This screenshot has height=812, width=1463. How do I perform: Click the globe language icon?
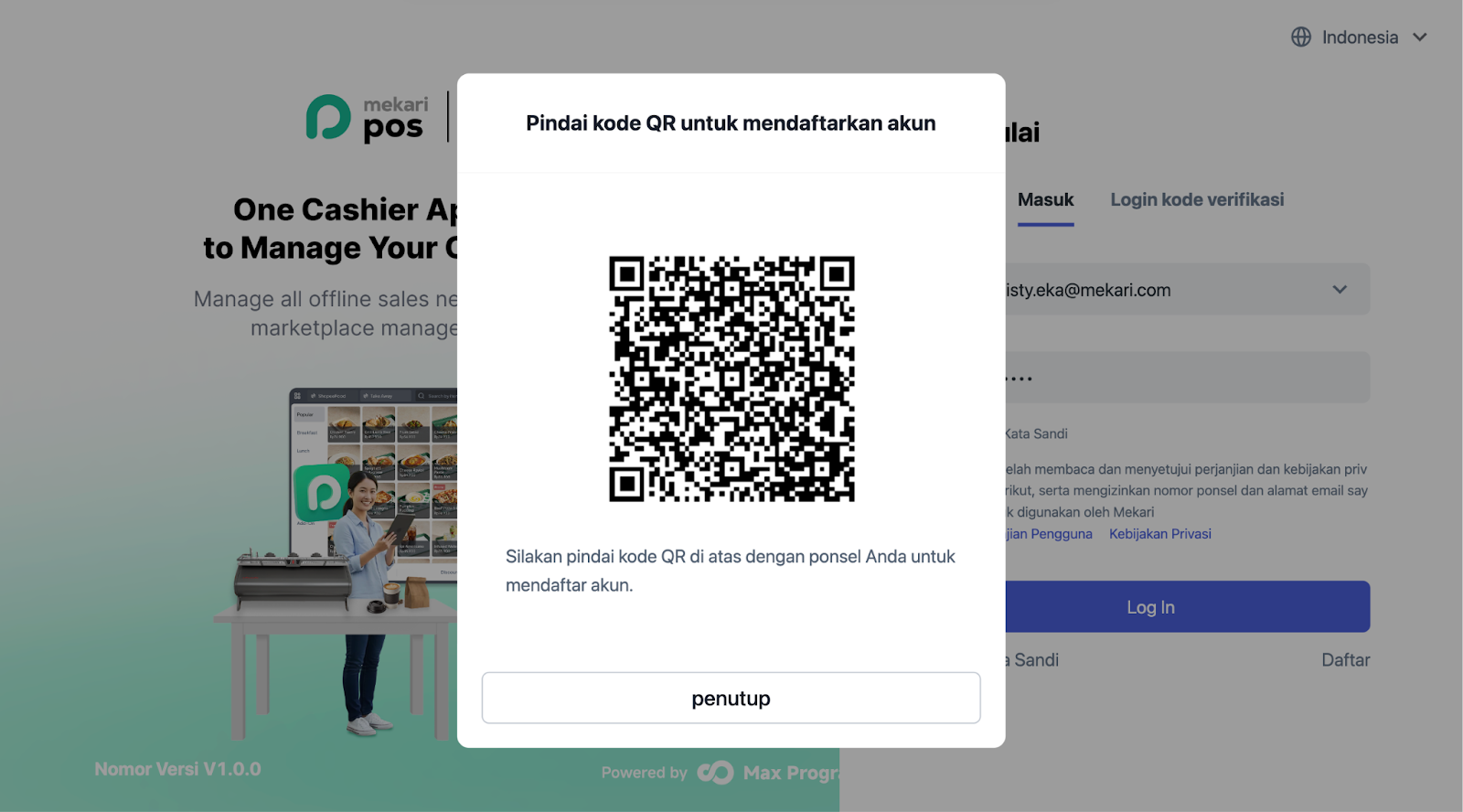(x=1301, y=37)
